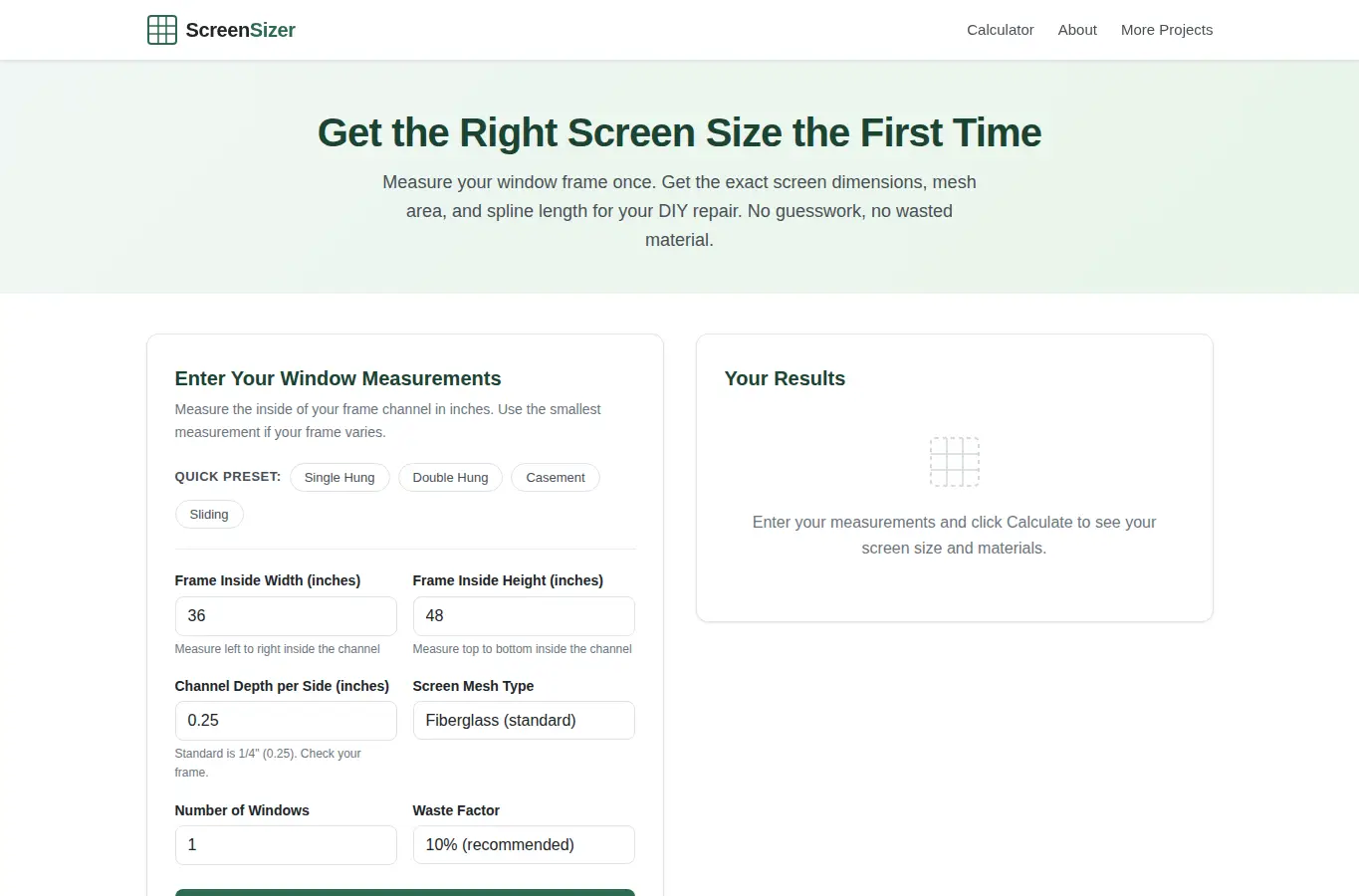Click the 'Your Results' heading

click(x=785, y=378)
